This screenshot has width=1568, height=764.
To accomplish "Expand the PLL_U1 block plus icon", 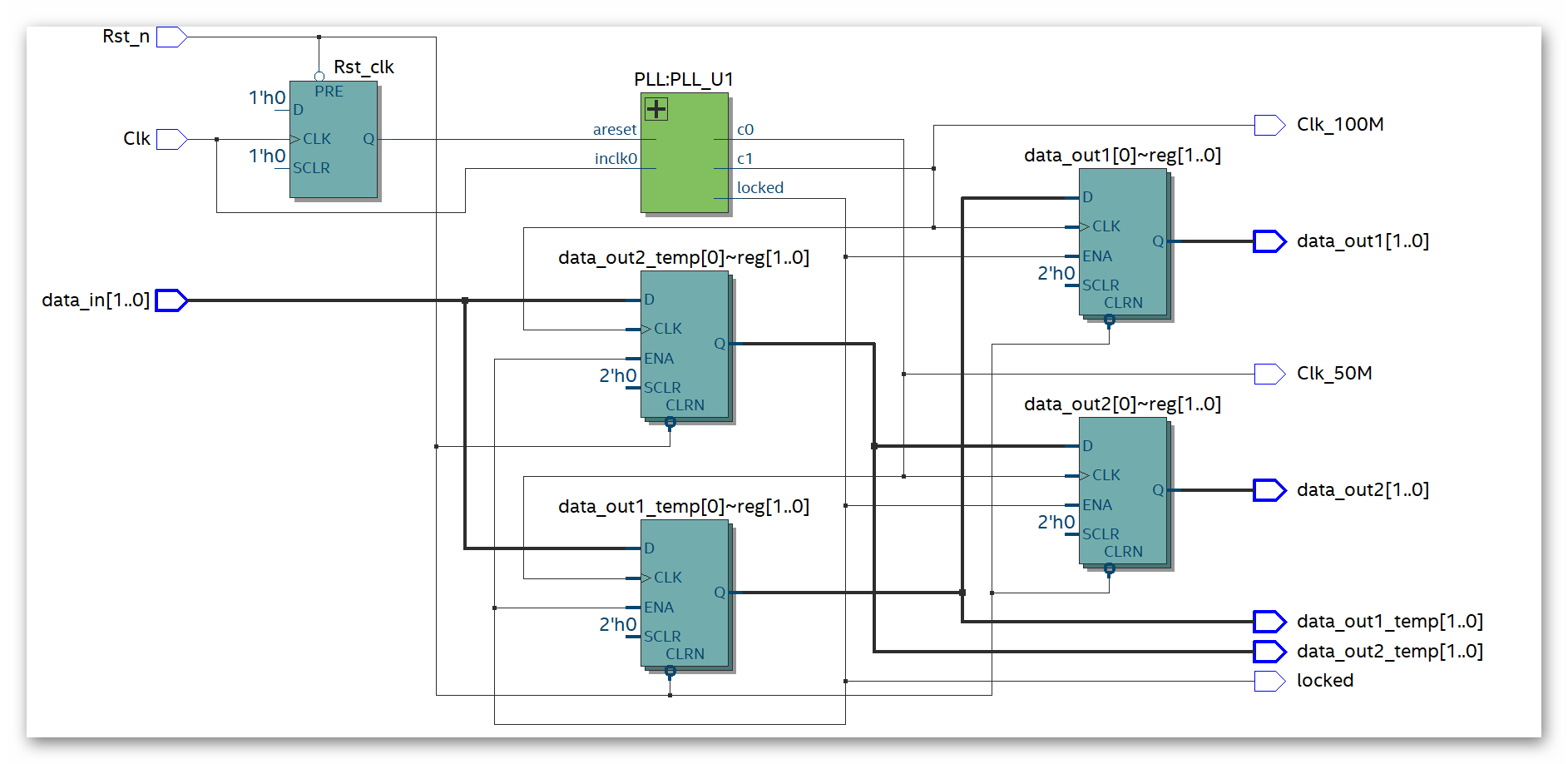I will (656, 109).
